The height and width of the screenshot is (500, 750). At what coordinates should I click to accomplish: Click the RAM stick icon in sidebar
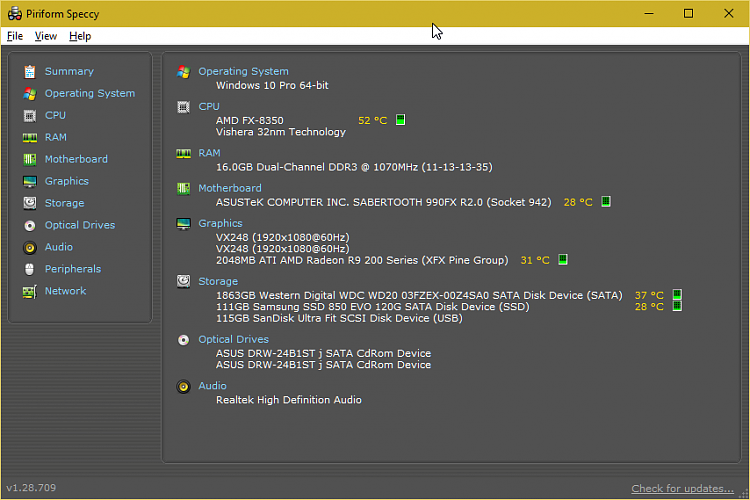pos(30,138)
